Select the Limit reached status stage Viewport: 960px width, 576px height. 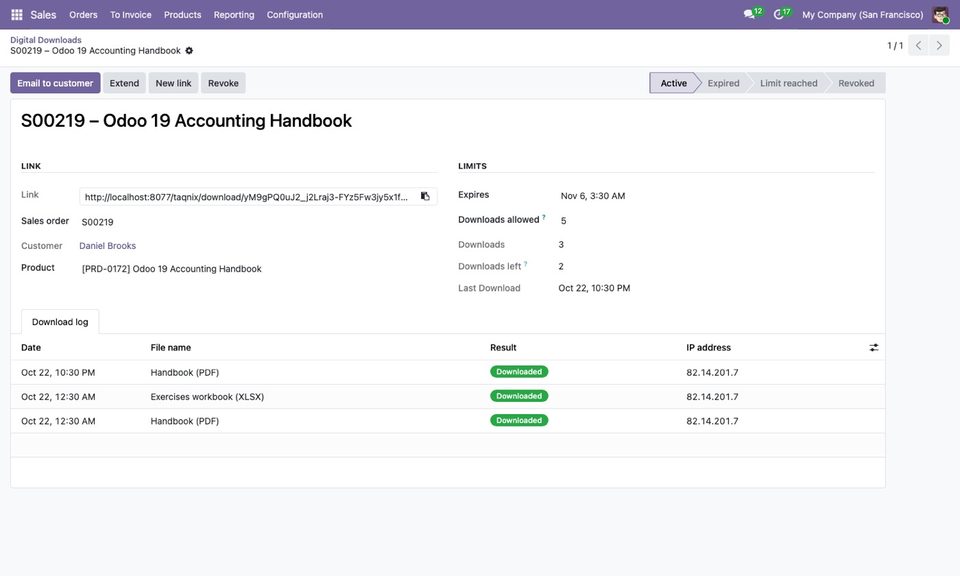[x=789, y=83]
